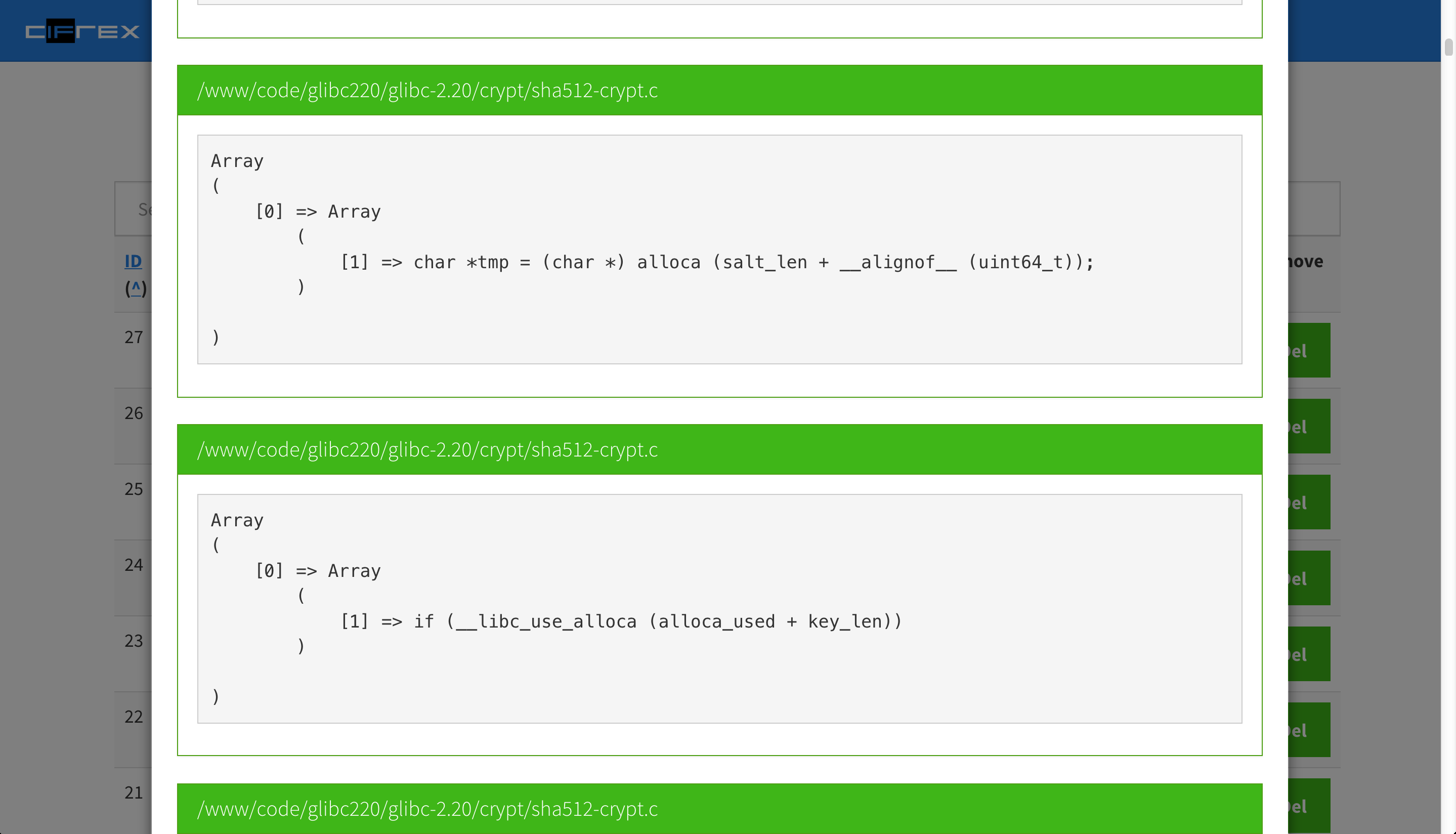
Task: Click file path header above alloca salt_len result
Action: [427, 91]
